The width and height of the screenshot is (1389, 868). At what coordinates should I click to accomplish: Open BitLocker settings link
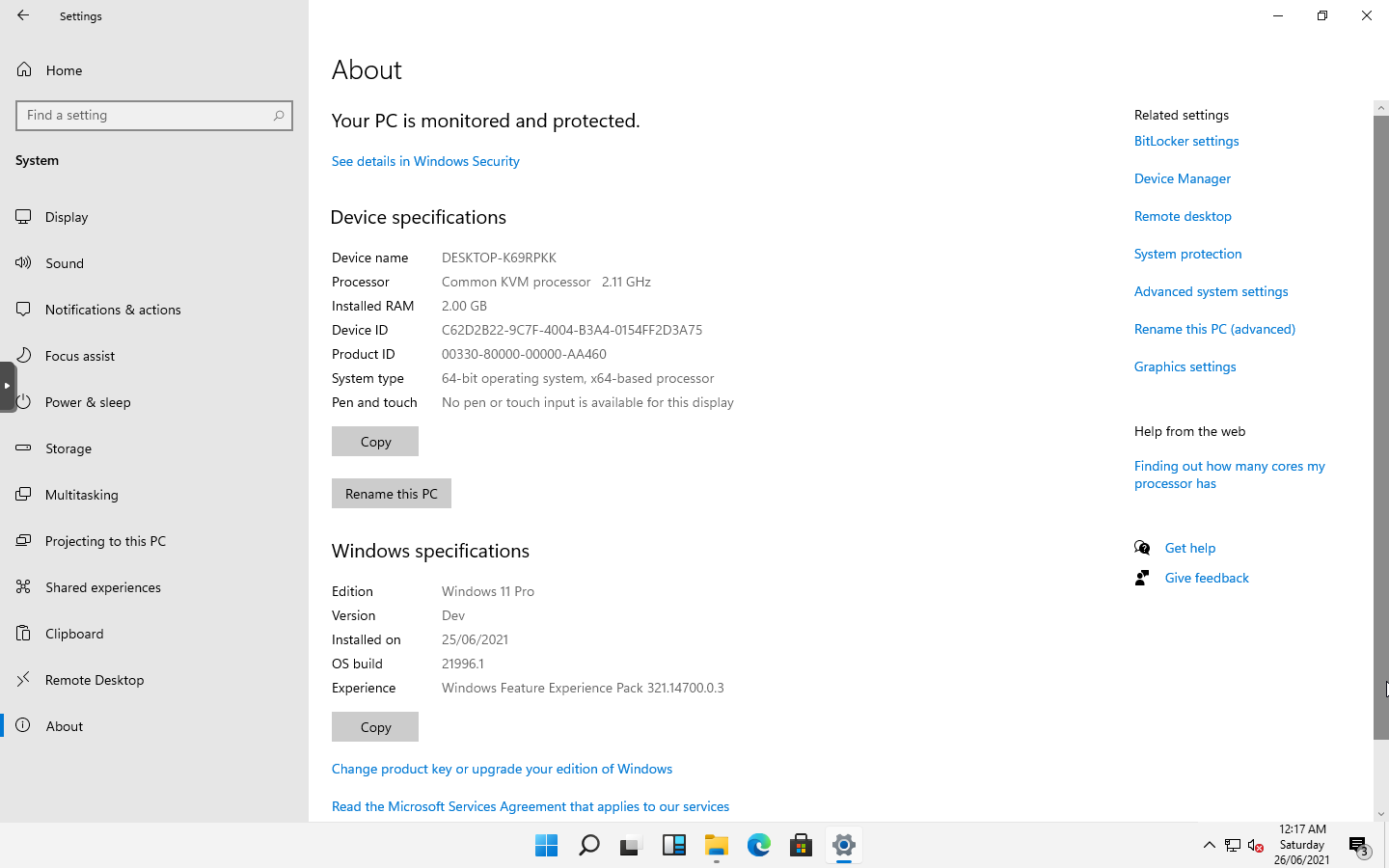[x=1186, y=141]
